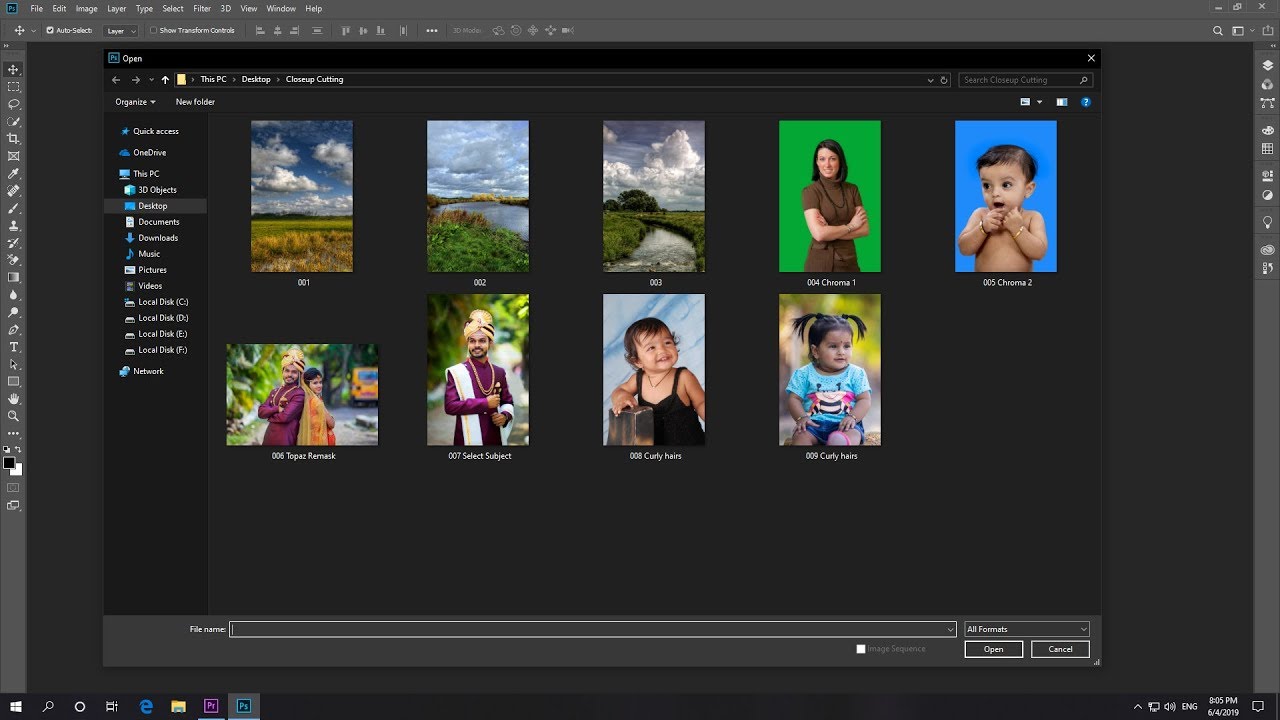Select the Path Selection tool
The height and width of the screenshot is (720, 1280).
pos(13,364)
